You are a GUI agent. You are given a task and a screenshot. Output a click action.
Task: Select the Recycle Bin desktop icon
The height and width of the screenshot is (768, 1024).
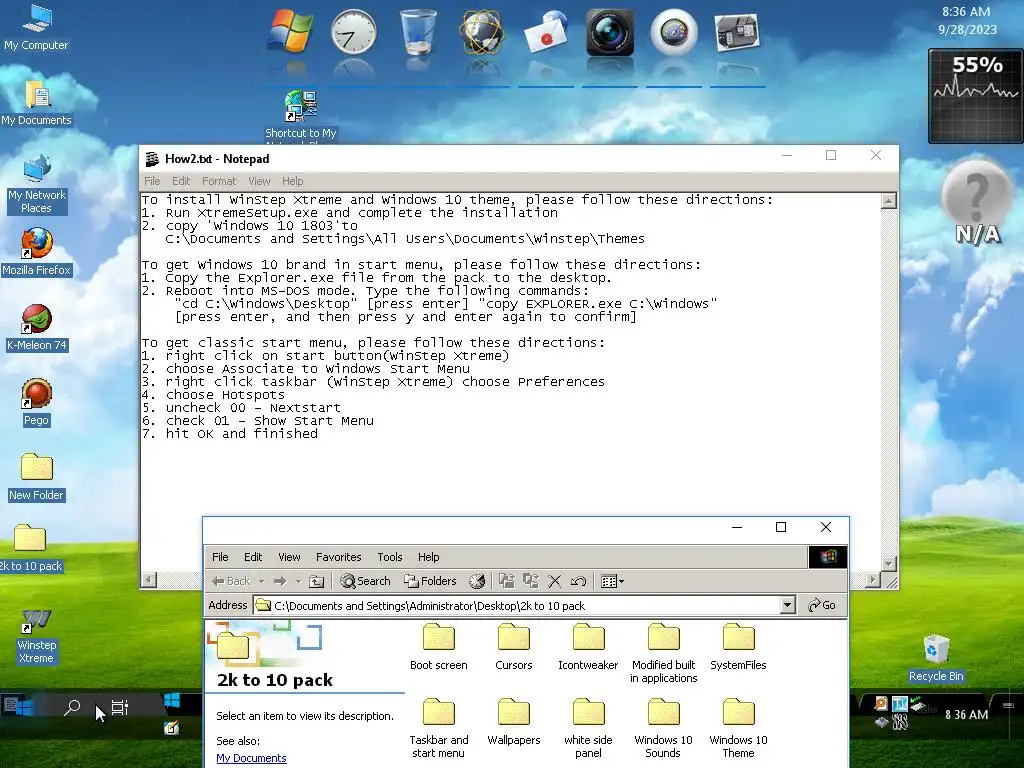936,658
